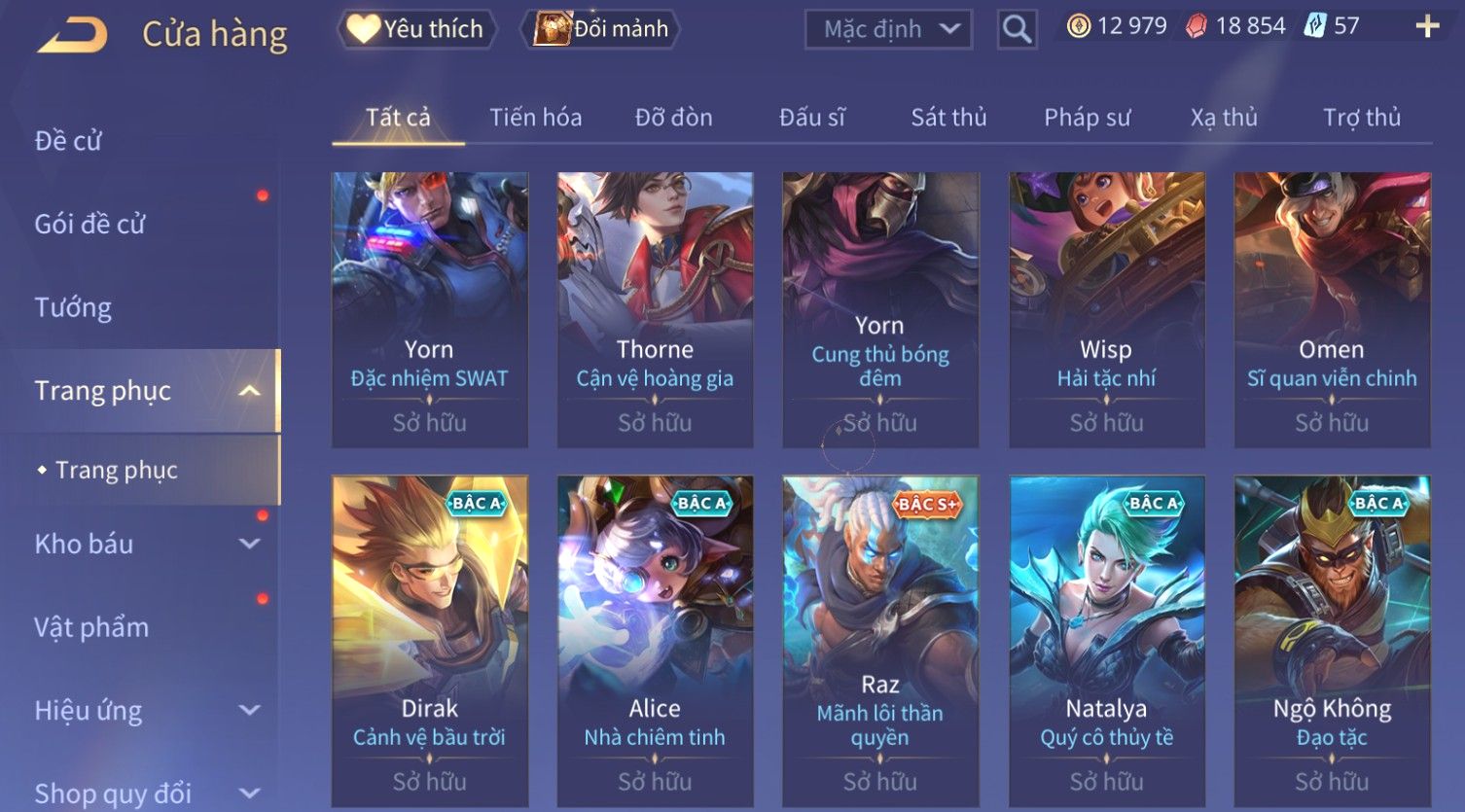The height and width of the screenshot is (812, 1465).
Task: Expand the Kho báu menu
Action: click(x=250, y=545)
